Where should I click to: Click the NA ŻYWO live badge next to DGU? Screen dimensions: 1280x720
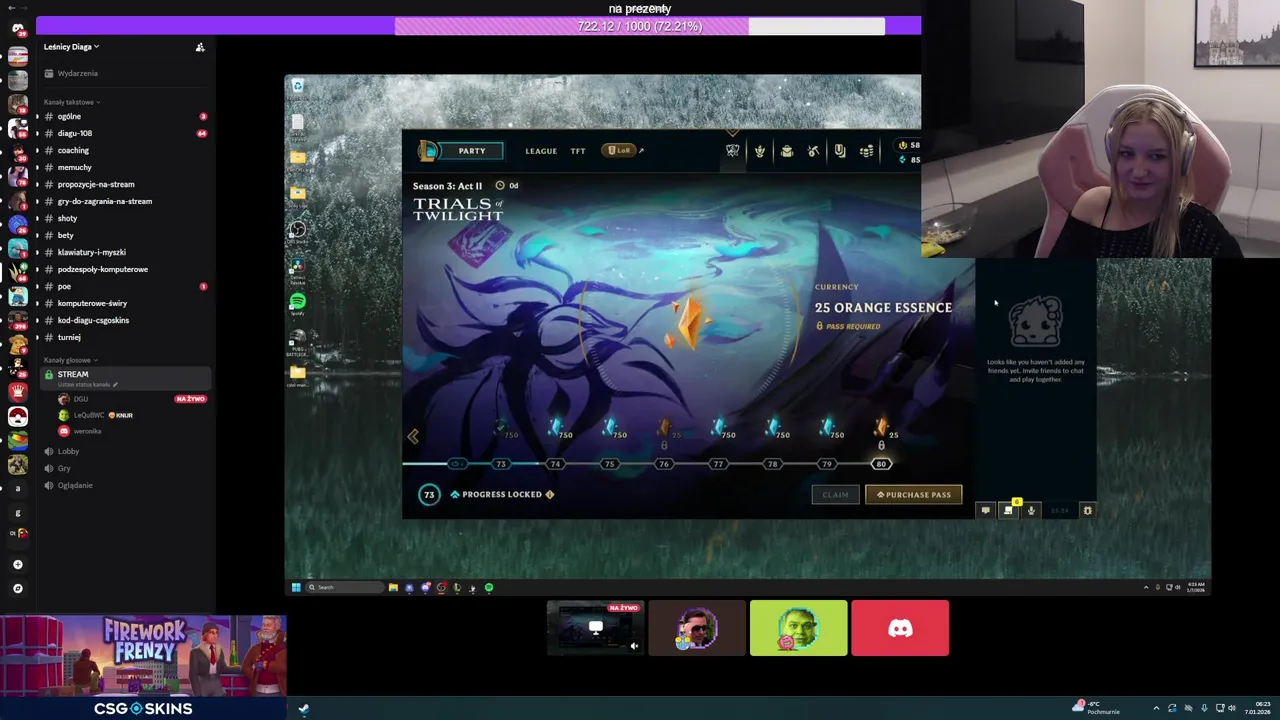coord(190,399)
